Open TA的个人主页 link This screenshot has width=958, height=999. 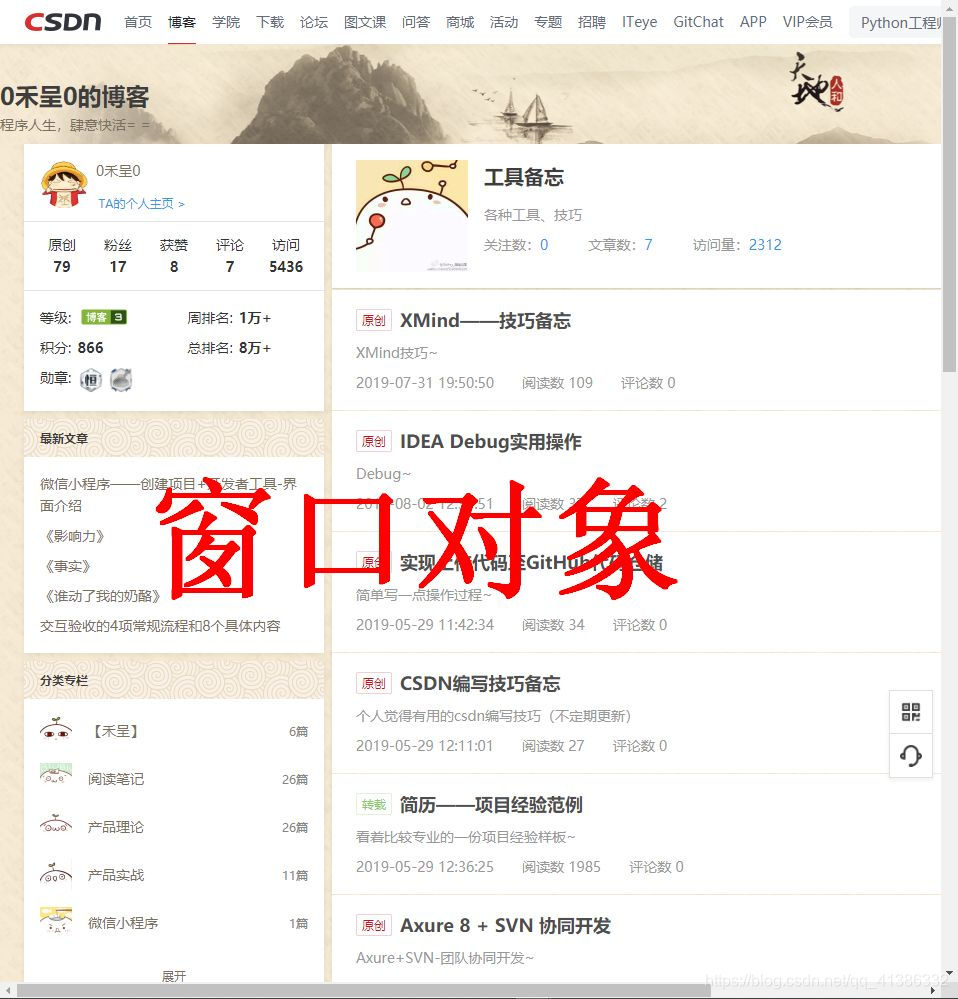141,203
